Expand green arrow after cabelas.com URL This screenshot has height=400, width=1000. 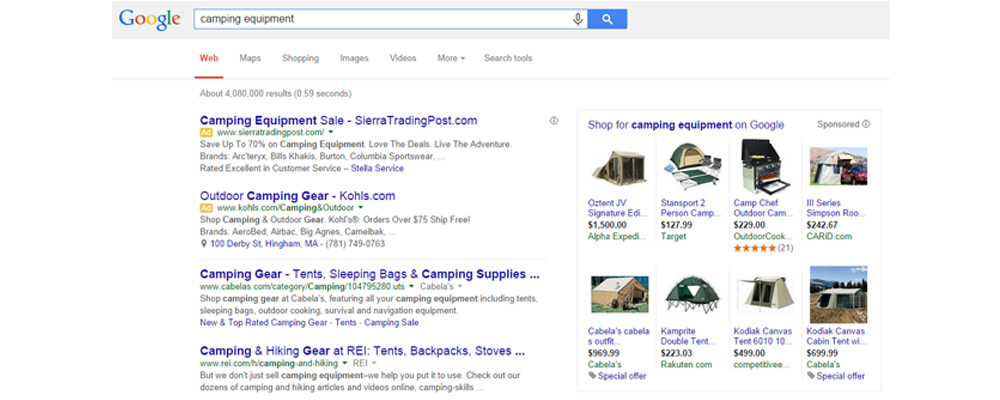[413, 287]
